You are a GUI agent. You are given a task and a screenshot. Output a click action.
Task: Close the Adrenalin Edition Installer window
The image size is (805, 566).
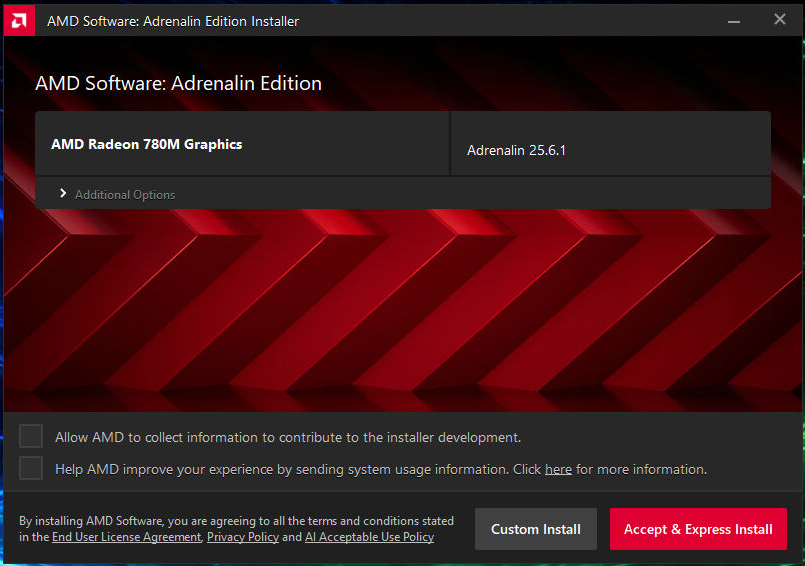pyautogui.click(x=779, y=20)
